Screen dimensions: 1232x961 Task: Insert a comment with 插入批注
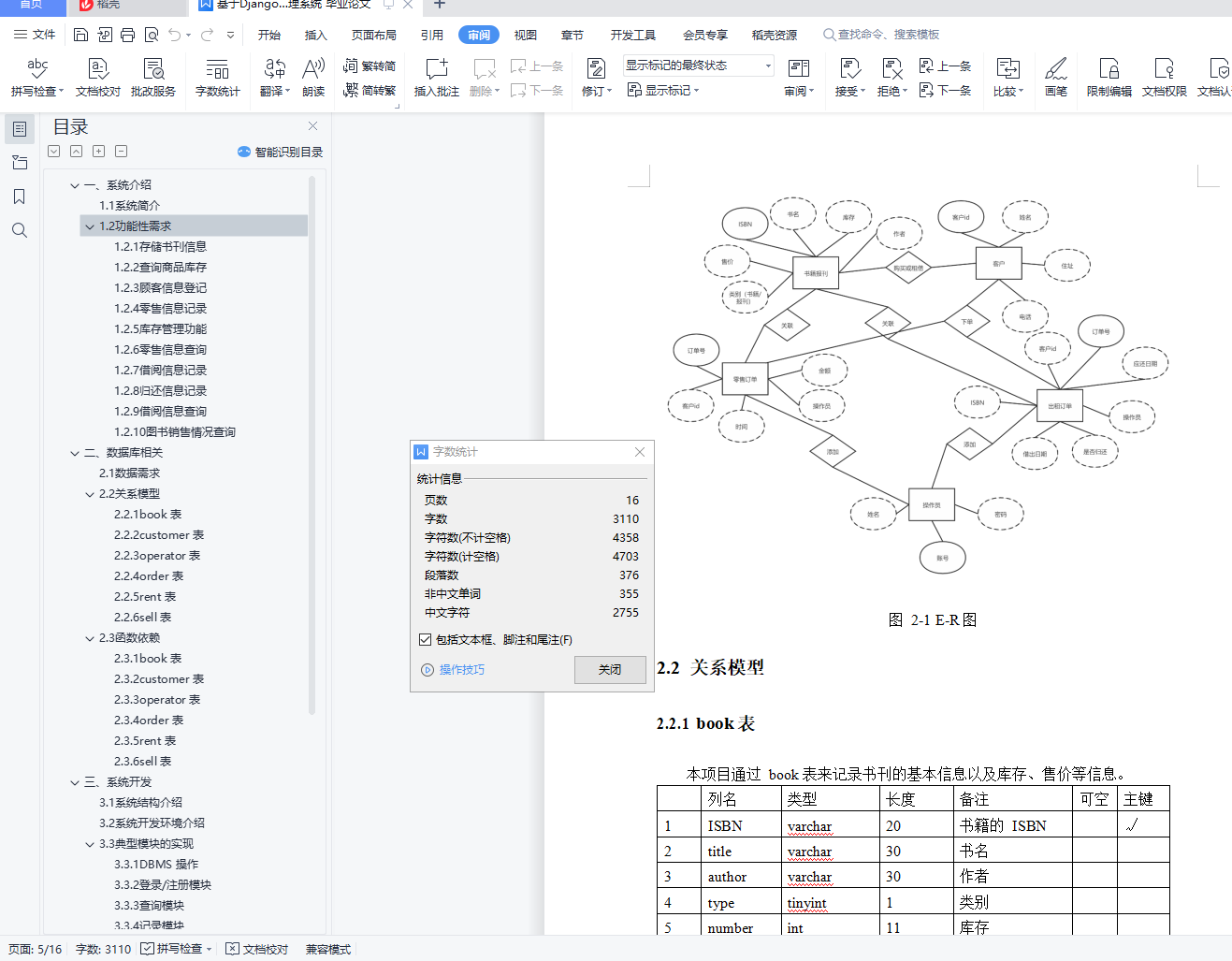437,77
